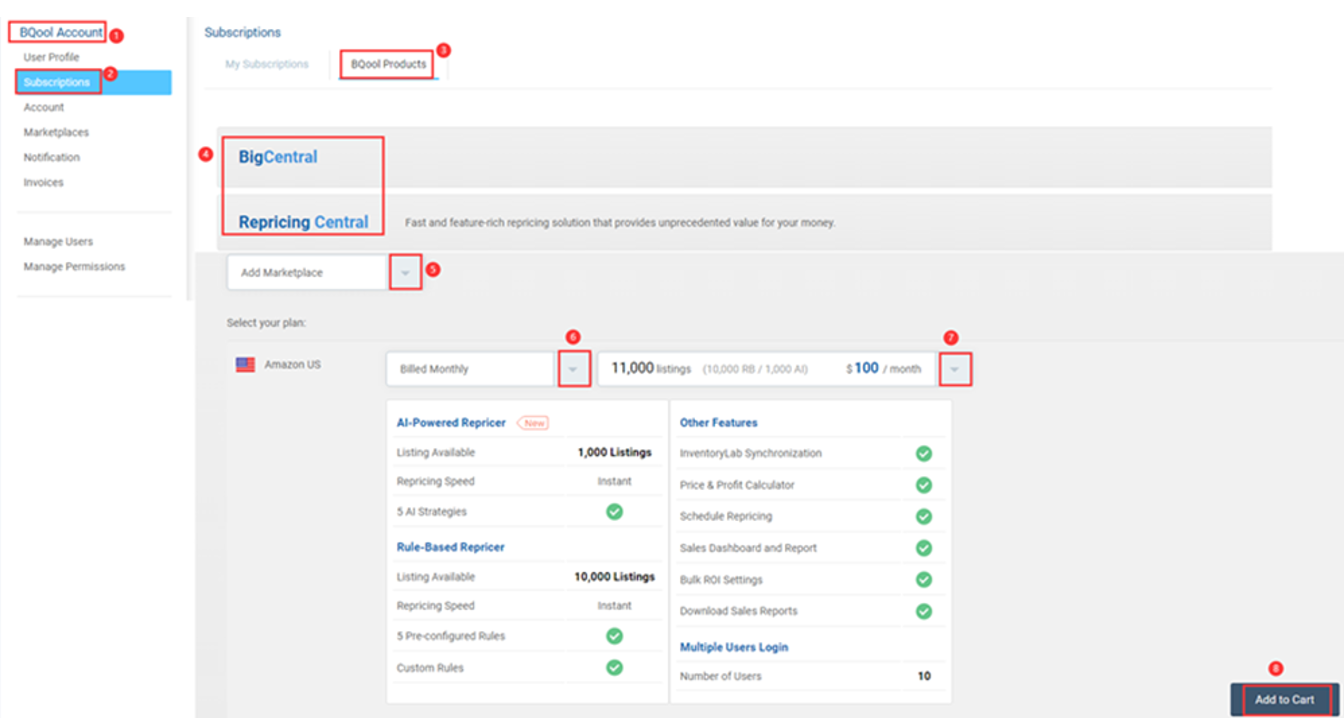The image size is (1344, 718).
Task: Click the Amazon US marketplace label
Action: (292, 365)
